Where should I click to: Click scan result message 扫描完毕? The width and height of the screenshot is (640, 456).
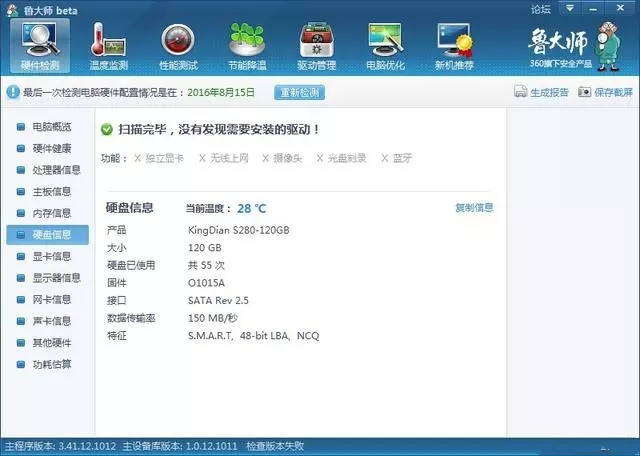pos(219,130)
